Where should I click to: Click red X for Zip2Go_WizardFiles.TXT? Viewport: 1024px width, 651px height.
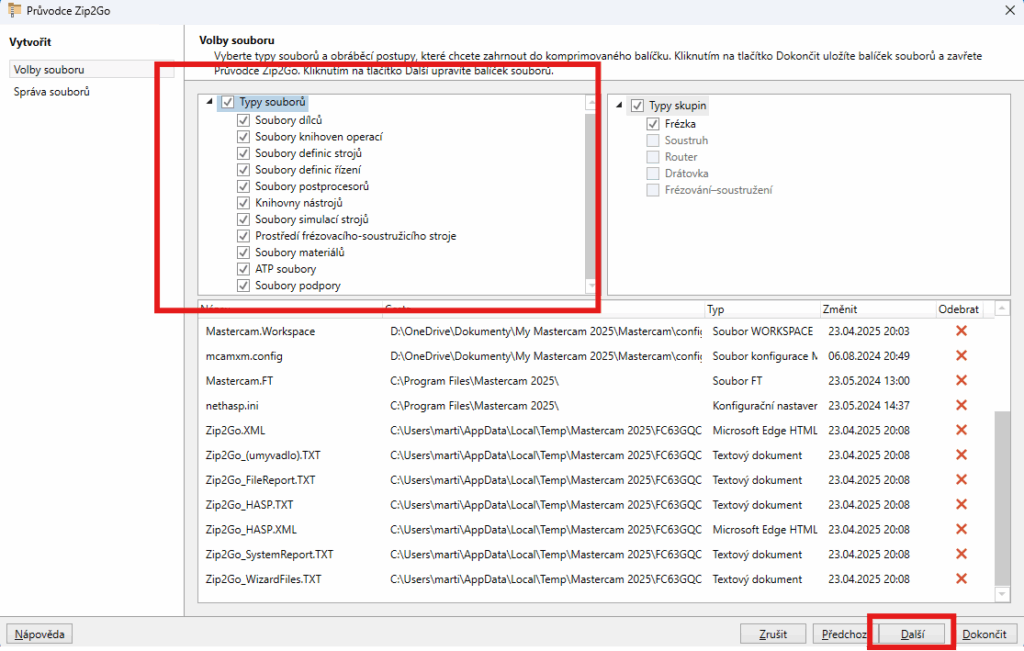[x=961, y=579]
